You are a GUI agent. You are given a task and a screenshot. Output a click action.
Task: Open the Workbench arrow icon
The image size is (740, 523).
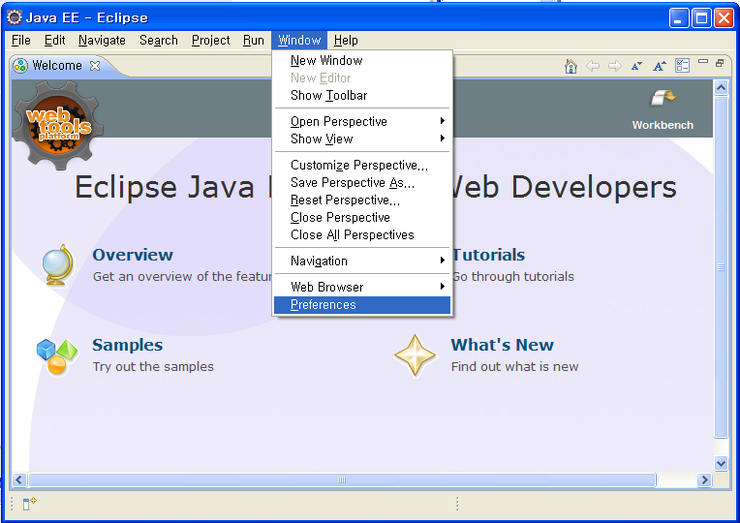(x=662, y=98)
